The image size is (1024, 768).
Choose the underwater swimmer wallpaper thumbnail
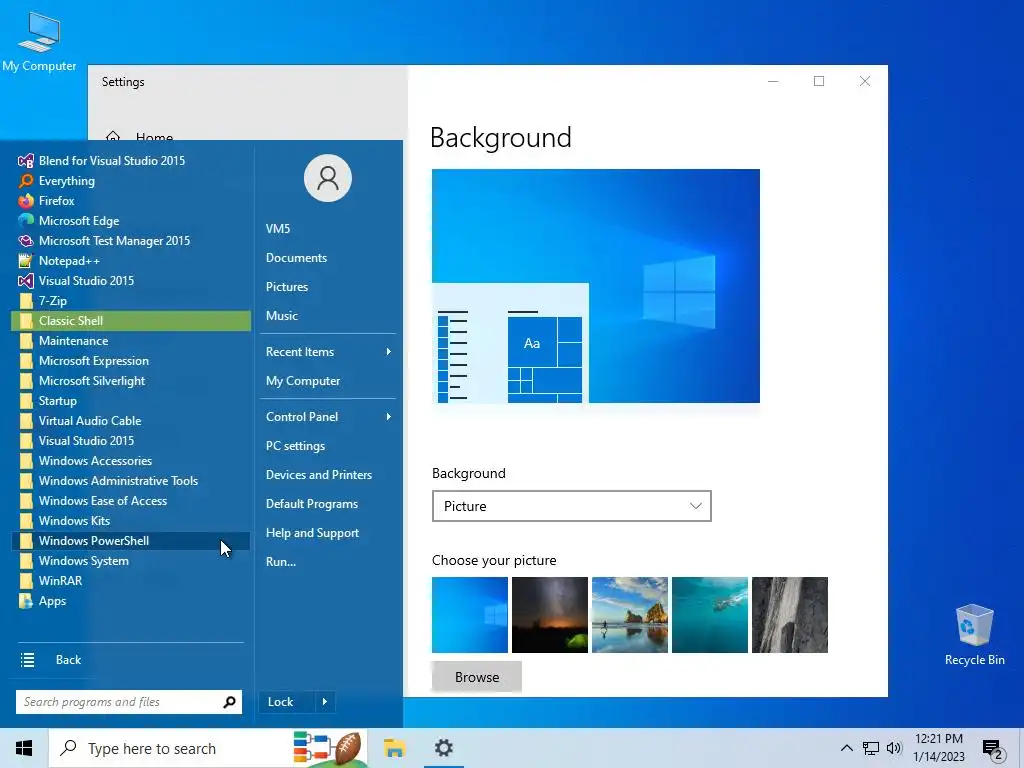pyautogui.click(x=710, y=615)
